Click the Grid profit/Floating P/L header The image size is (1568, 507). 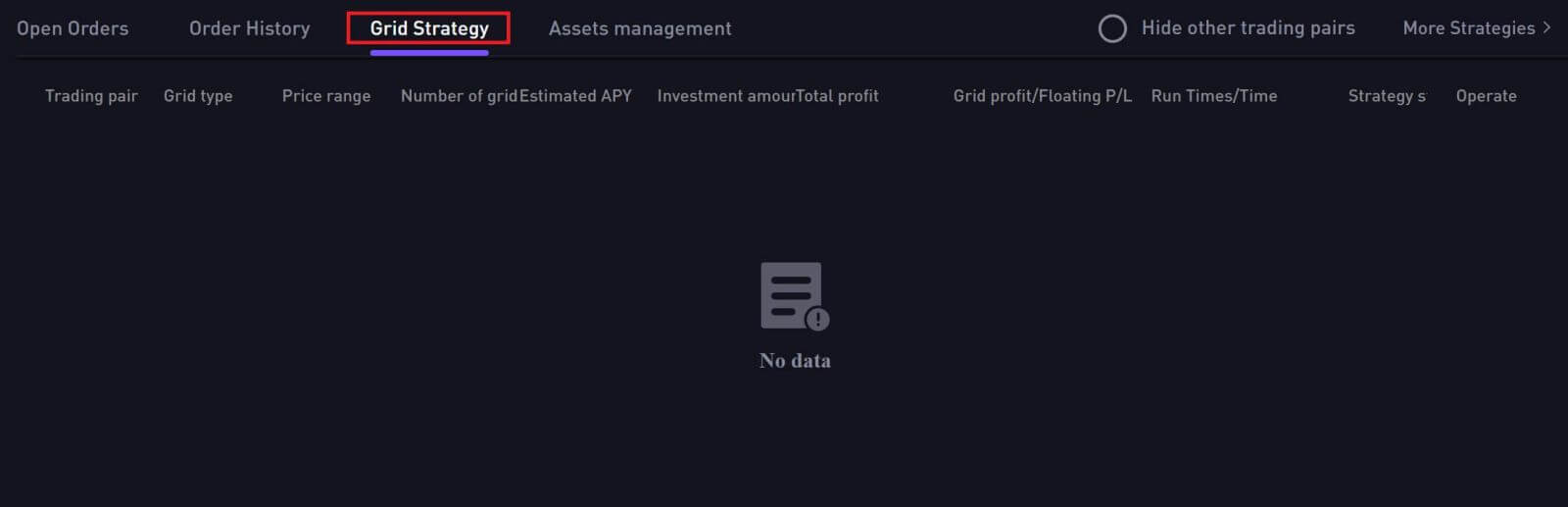coord(1043,96)
